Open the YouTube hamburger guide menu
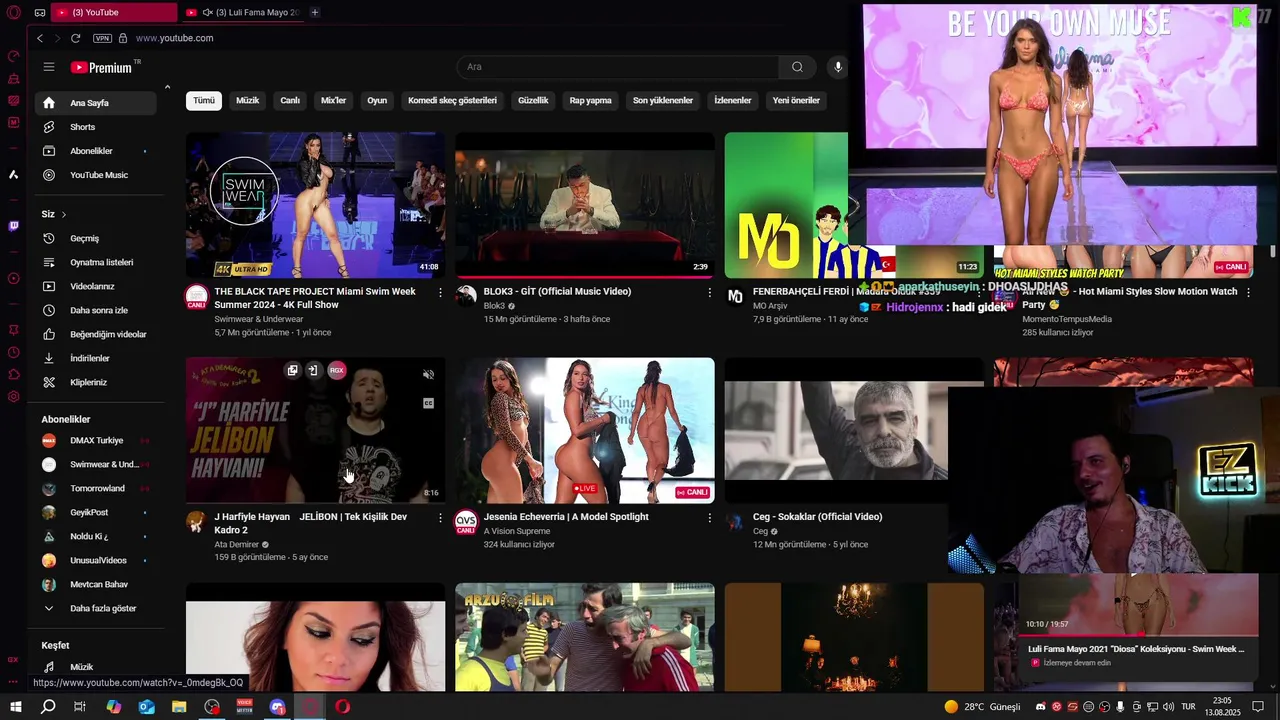This screenshot has width=1280, height=720. tap(48, 67)
